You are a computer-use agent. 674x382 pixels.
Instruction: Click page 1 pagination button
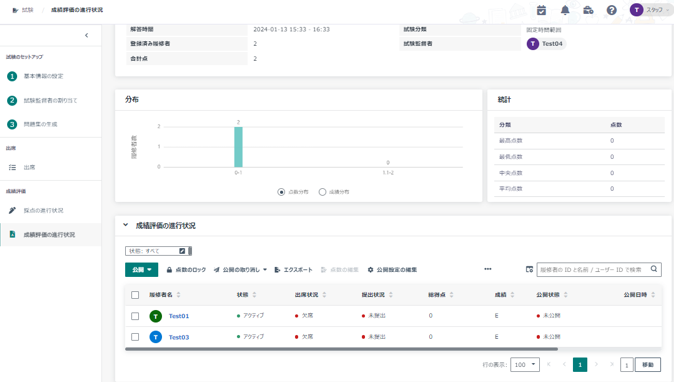(580, 364)
